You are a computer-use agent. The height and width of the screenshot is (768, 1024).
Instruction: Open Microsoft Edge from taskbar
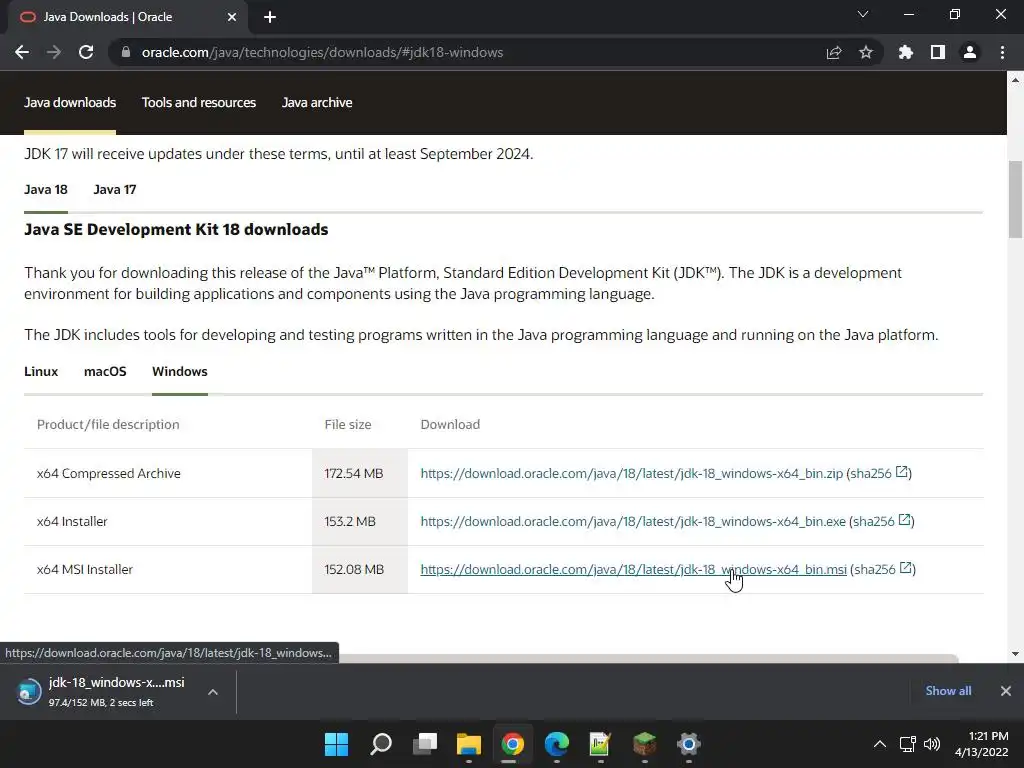(557, 744)
